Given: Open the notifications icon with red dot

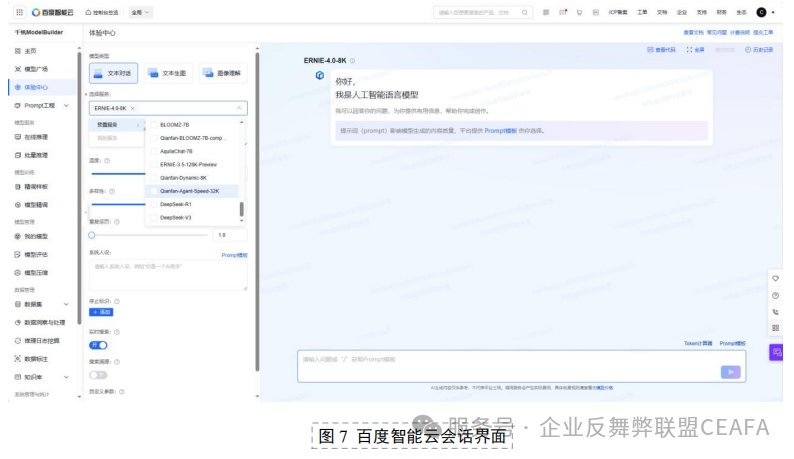Looking at the screenshot, I should pyautogui.click(x=563, y=12).
